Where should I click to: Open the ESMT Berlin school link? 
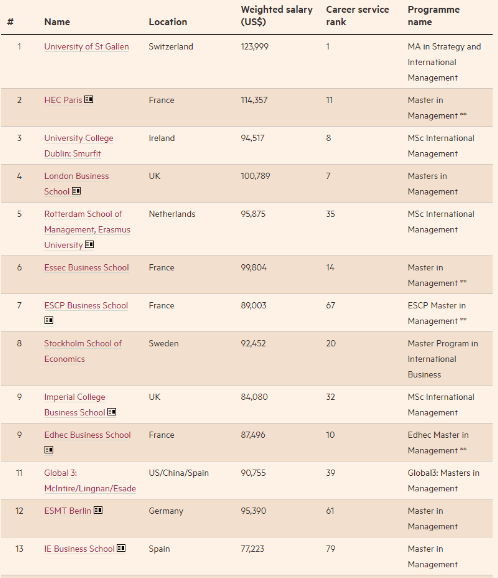67,511
